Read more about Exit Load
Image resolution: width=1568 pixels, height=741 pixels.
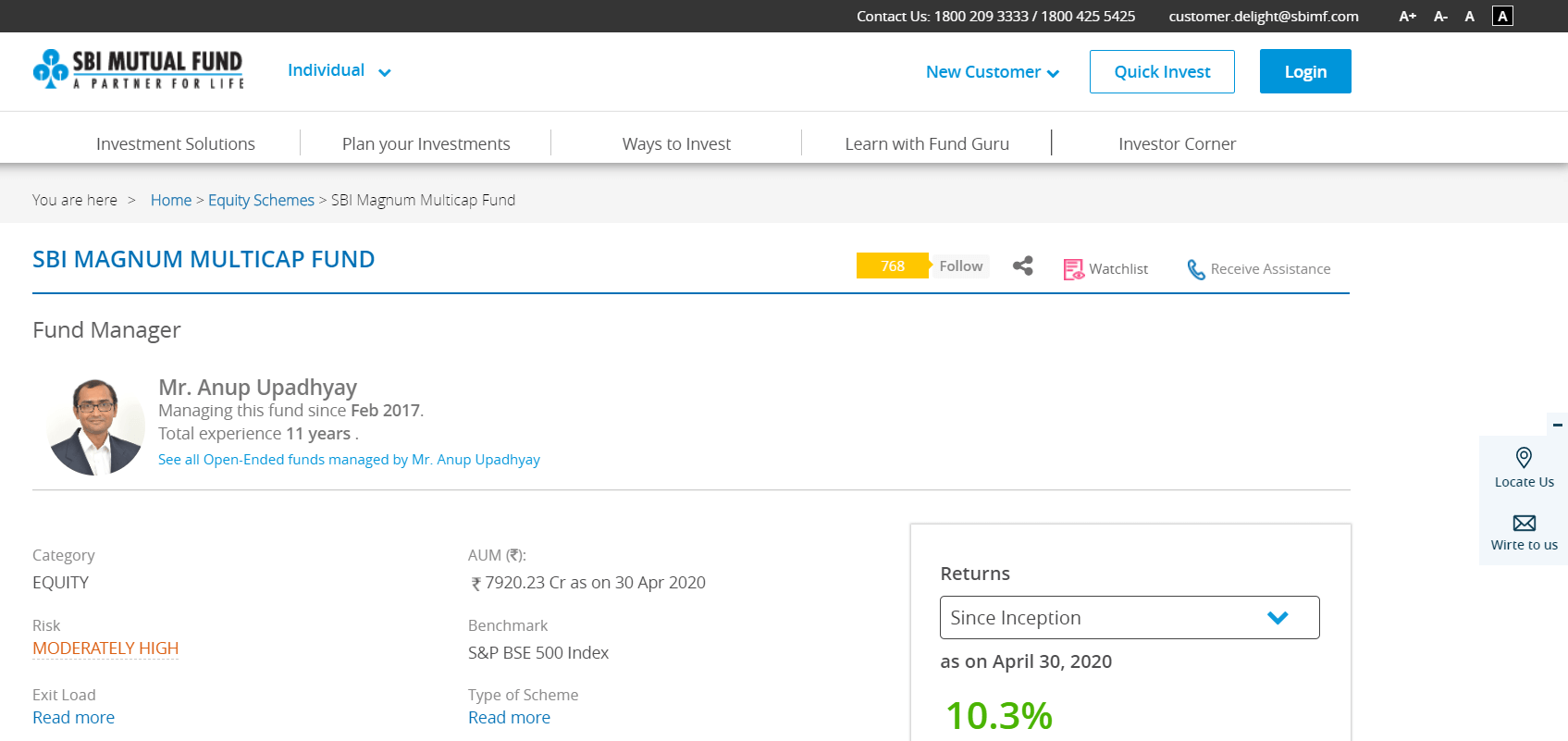click(74, 718)
